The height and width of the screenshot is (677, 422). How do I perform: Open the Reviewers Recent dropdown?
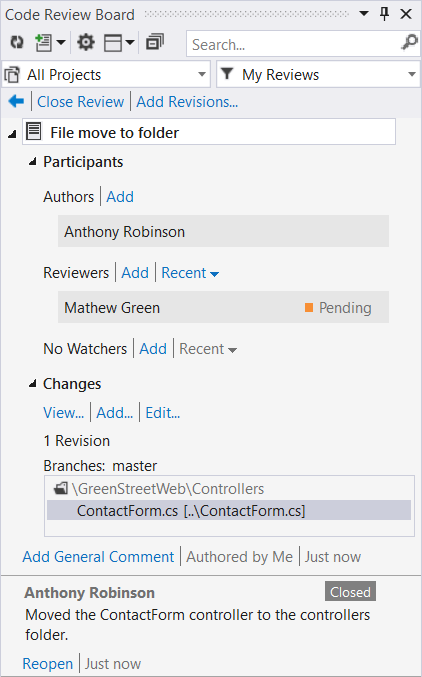[190, 273]
